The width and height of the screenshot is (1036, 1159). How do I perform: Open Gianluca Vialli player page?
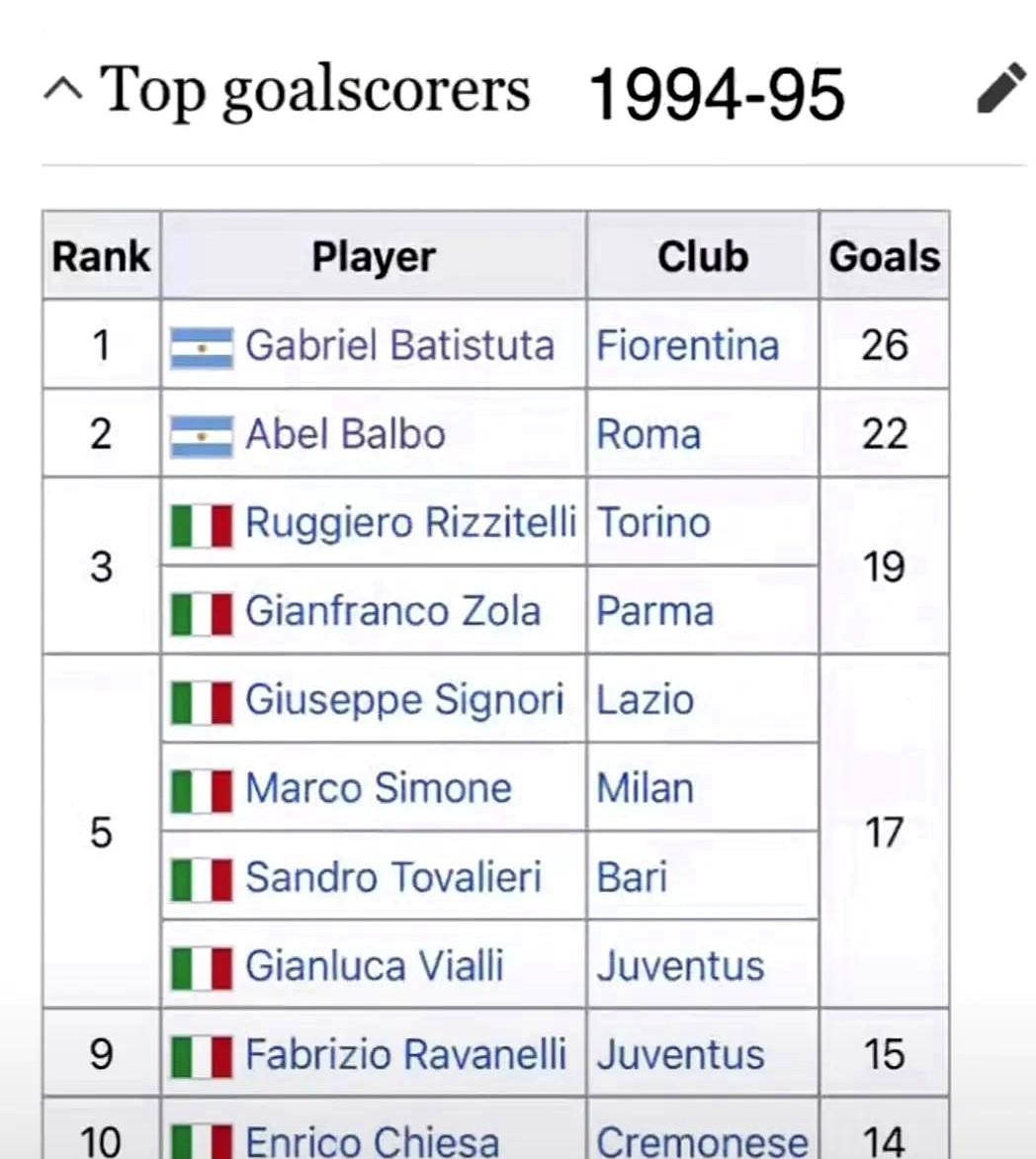point(374,966)
